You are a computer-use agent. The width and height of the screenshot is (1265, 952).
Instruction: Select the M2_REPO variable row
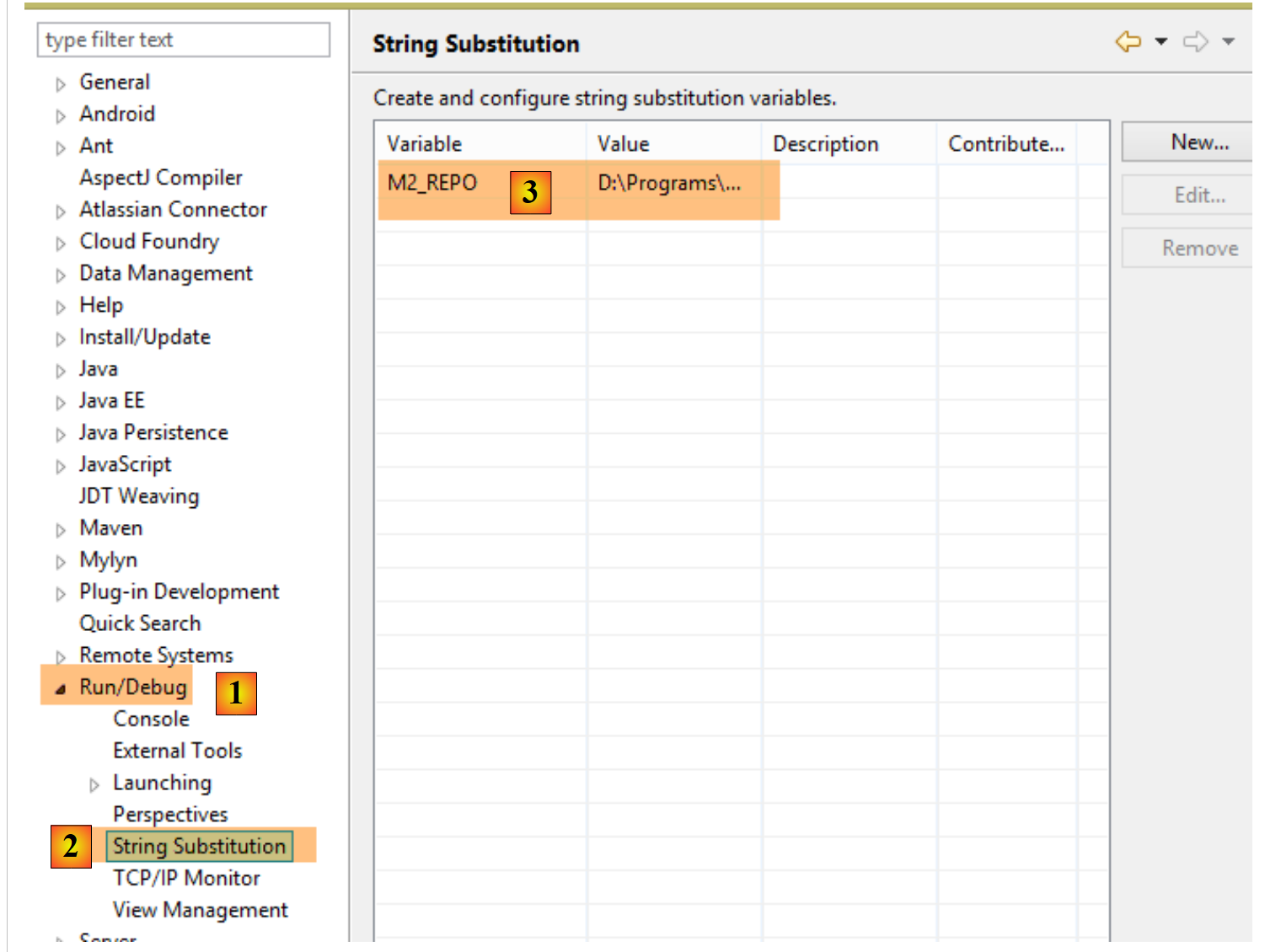[432, 183]
